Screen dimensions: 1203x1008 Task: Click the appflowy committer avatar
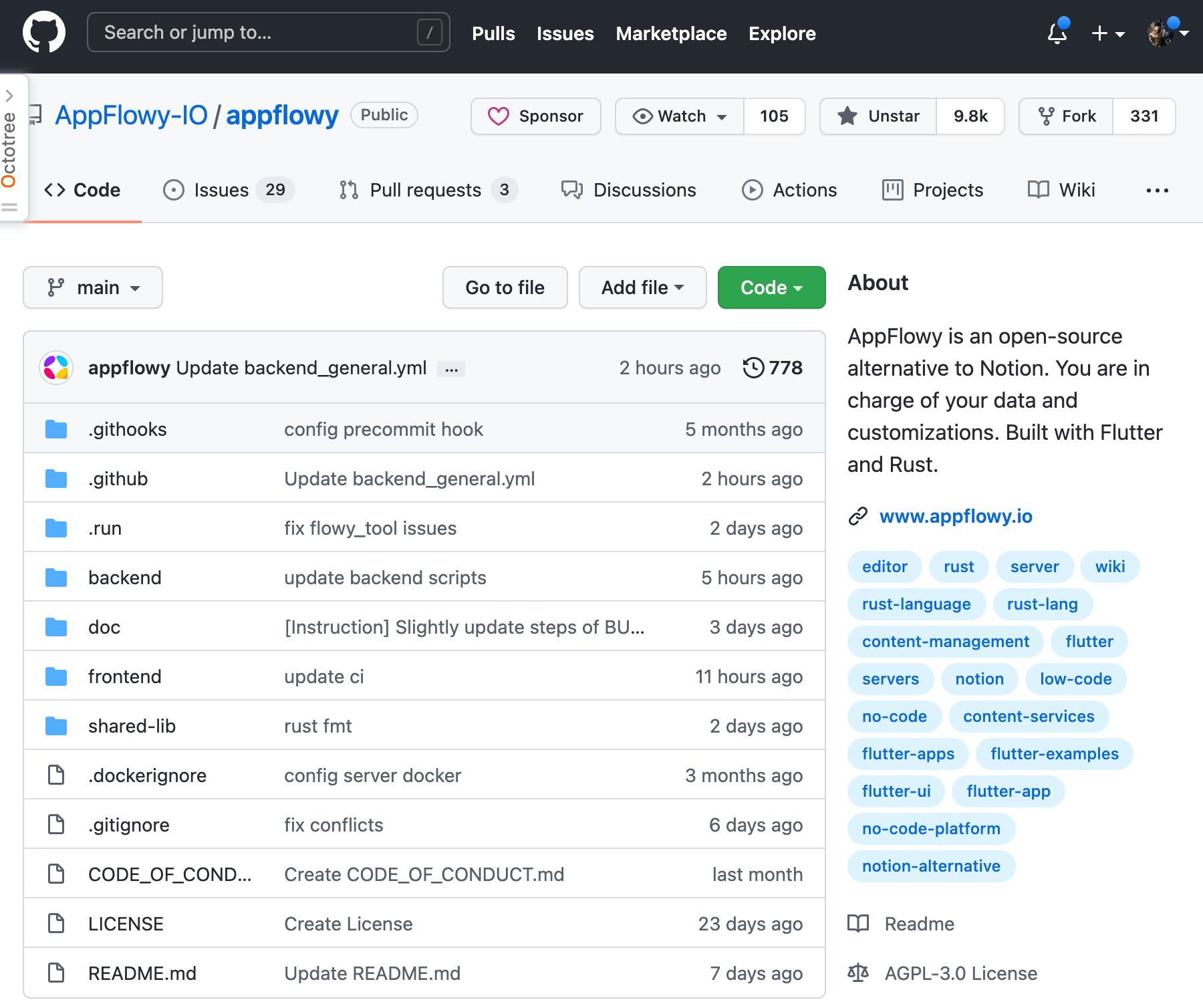pos(56,368)
